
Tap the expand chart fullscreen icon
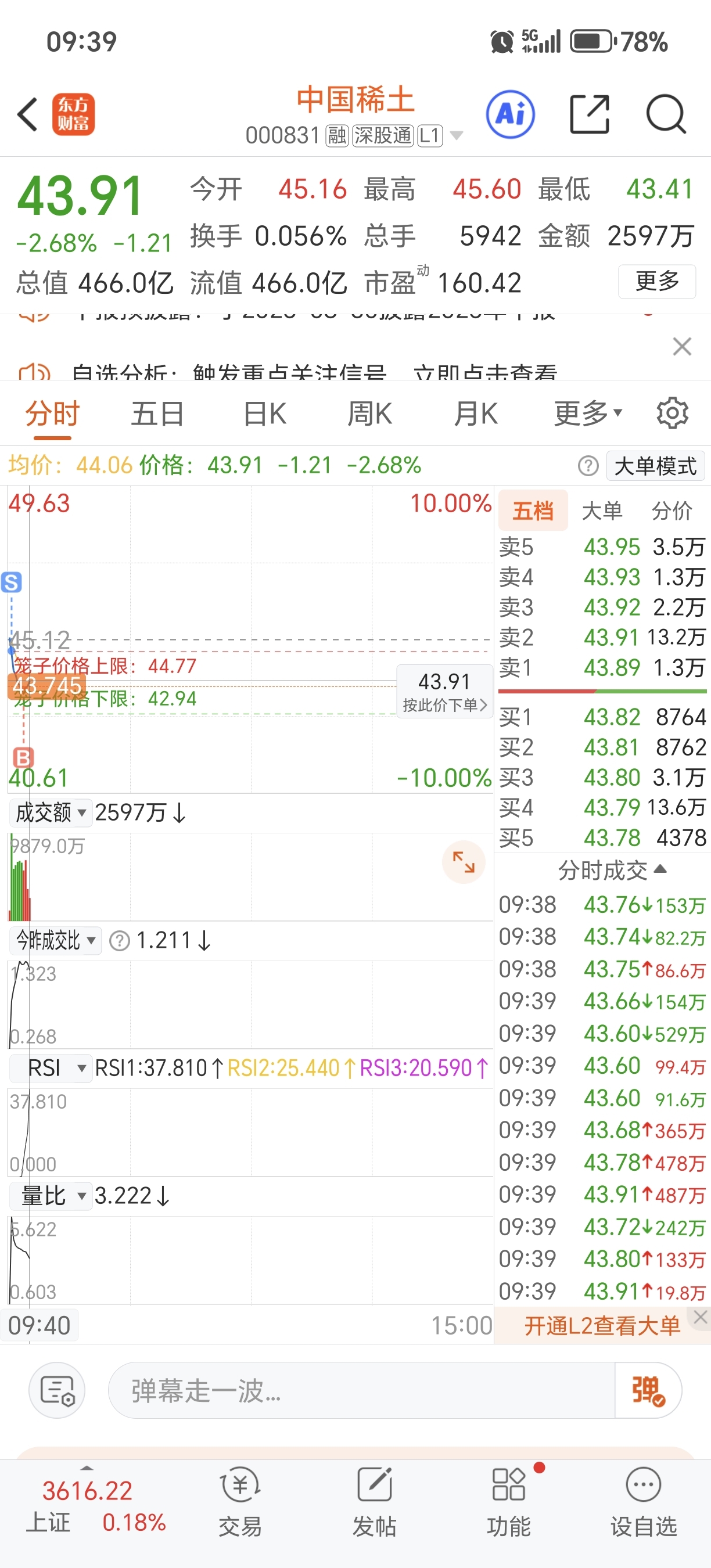[463, 862]
